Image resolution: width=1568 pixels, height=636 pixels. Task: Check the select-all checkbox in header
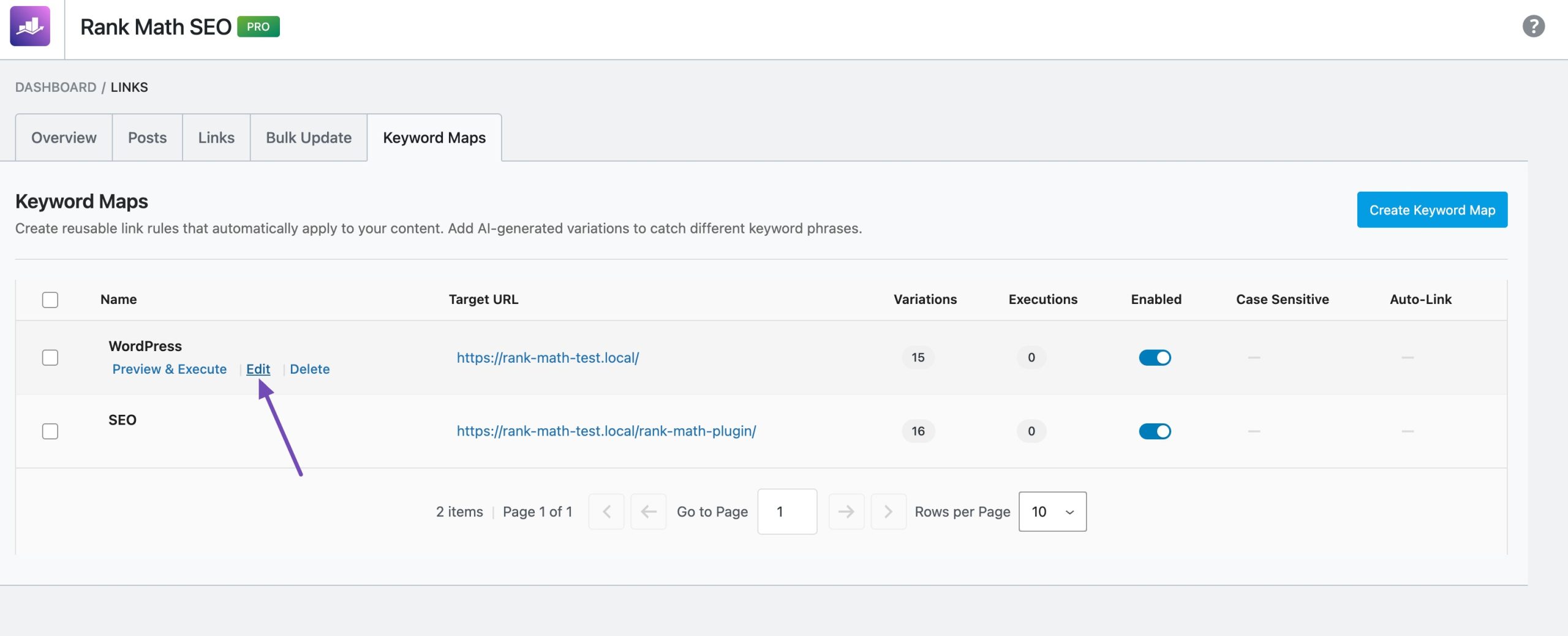[50, 300]
